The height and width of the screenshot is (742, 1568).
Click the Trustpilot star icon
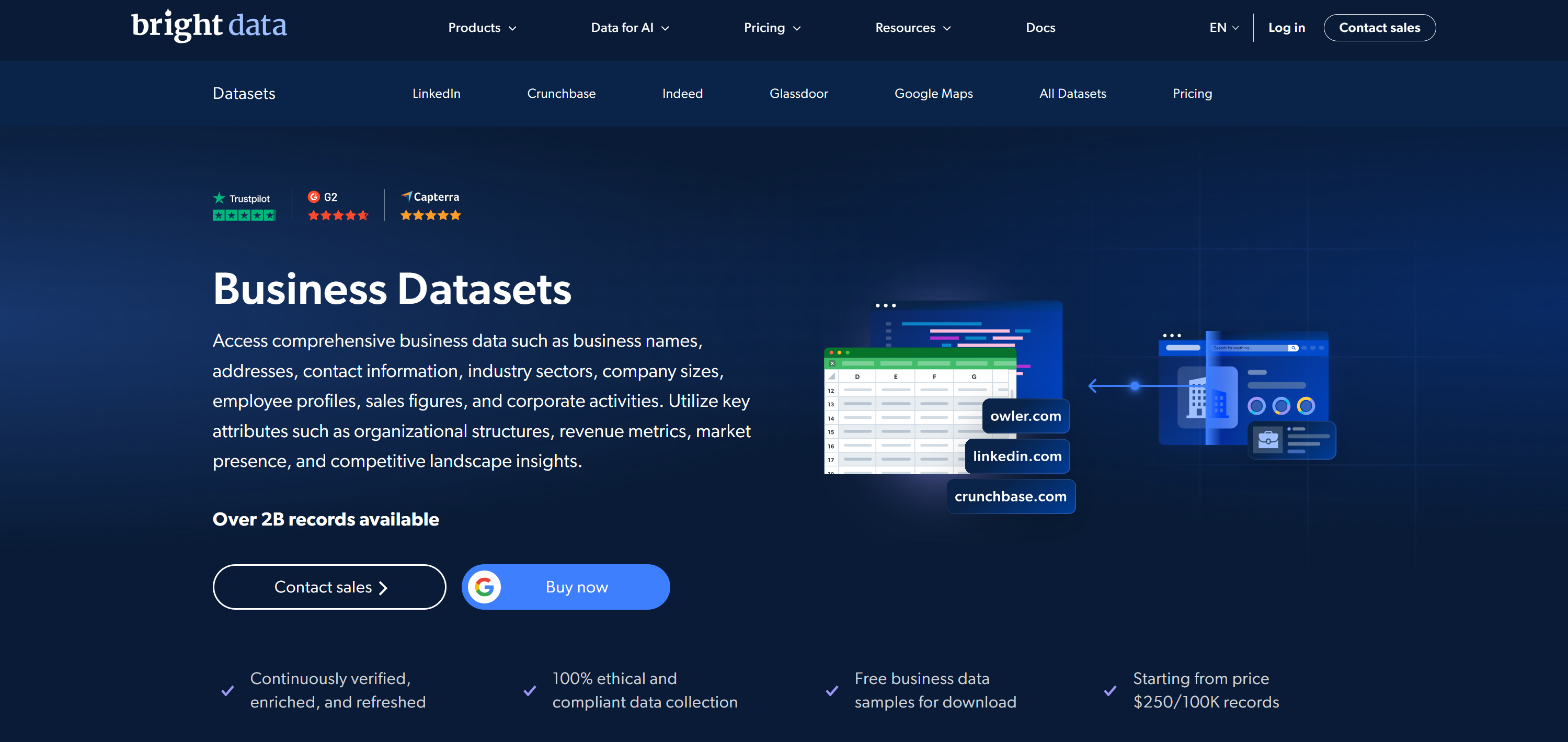point(219,198)
